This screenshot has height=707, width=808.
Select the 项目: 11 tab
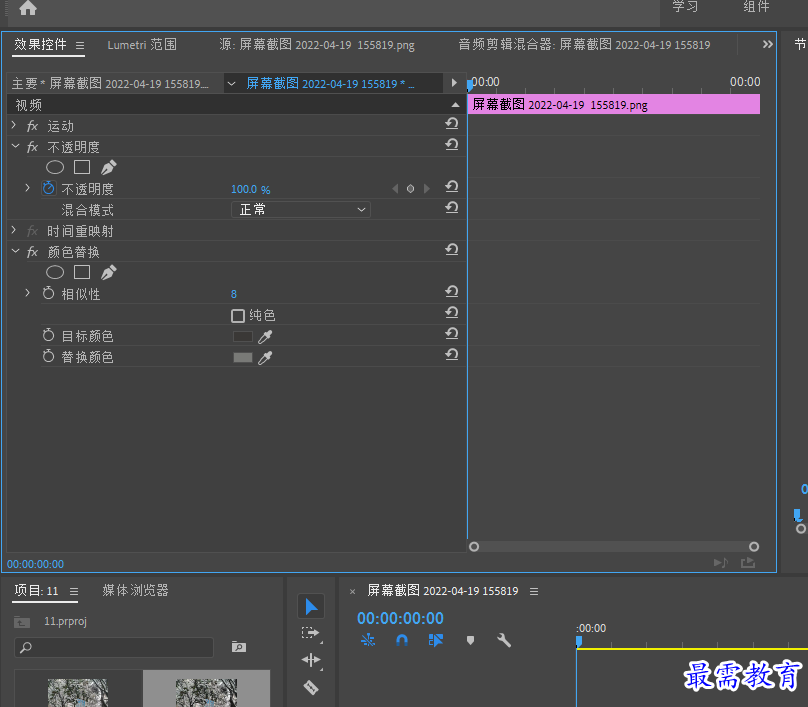(x=36, y=591)
